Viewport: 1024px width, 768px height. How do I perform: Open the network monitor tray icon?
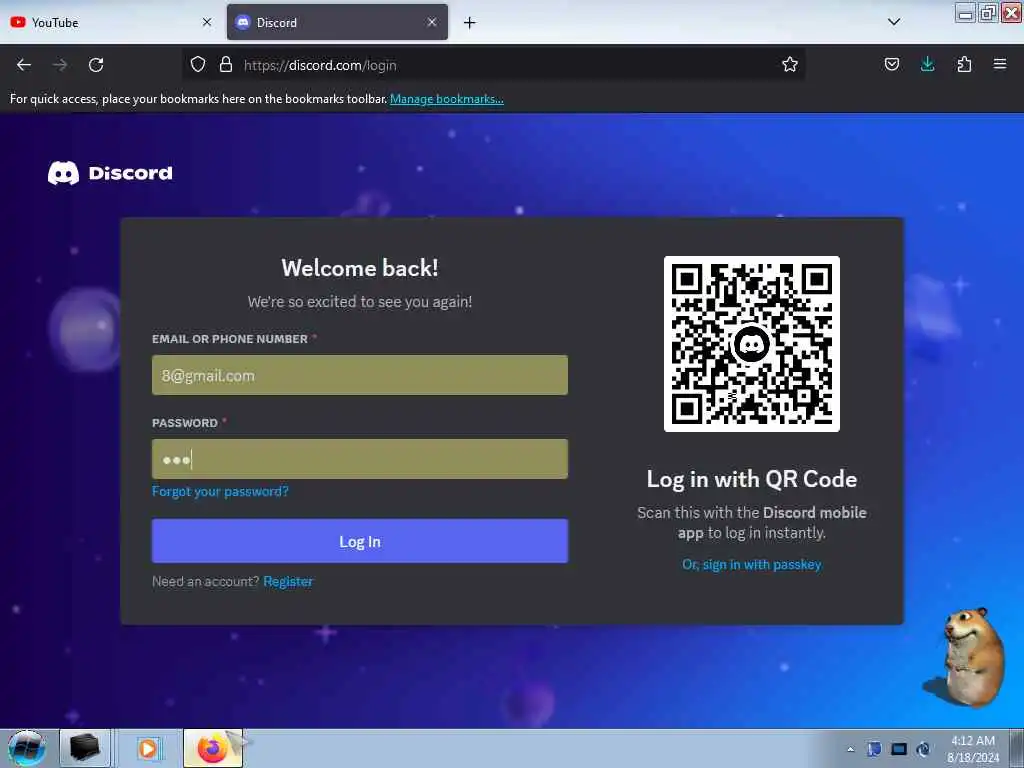pyautogui.click(x=899, y=749)
